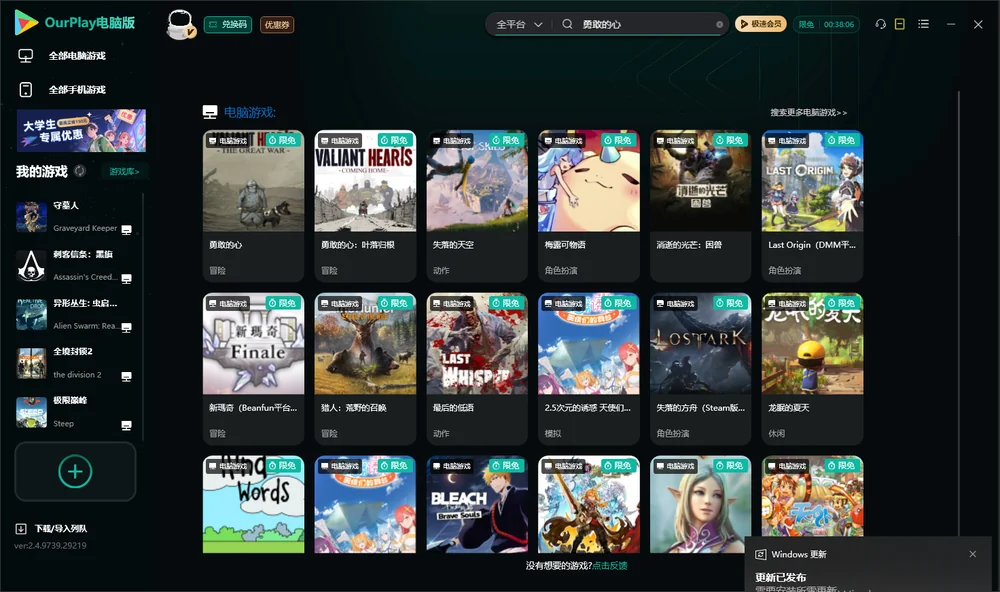Click the PC platform icon beside Assassin's Creed
1000x592 pixels.
click(126, 279)
